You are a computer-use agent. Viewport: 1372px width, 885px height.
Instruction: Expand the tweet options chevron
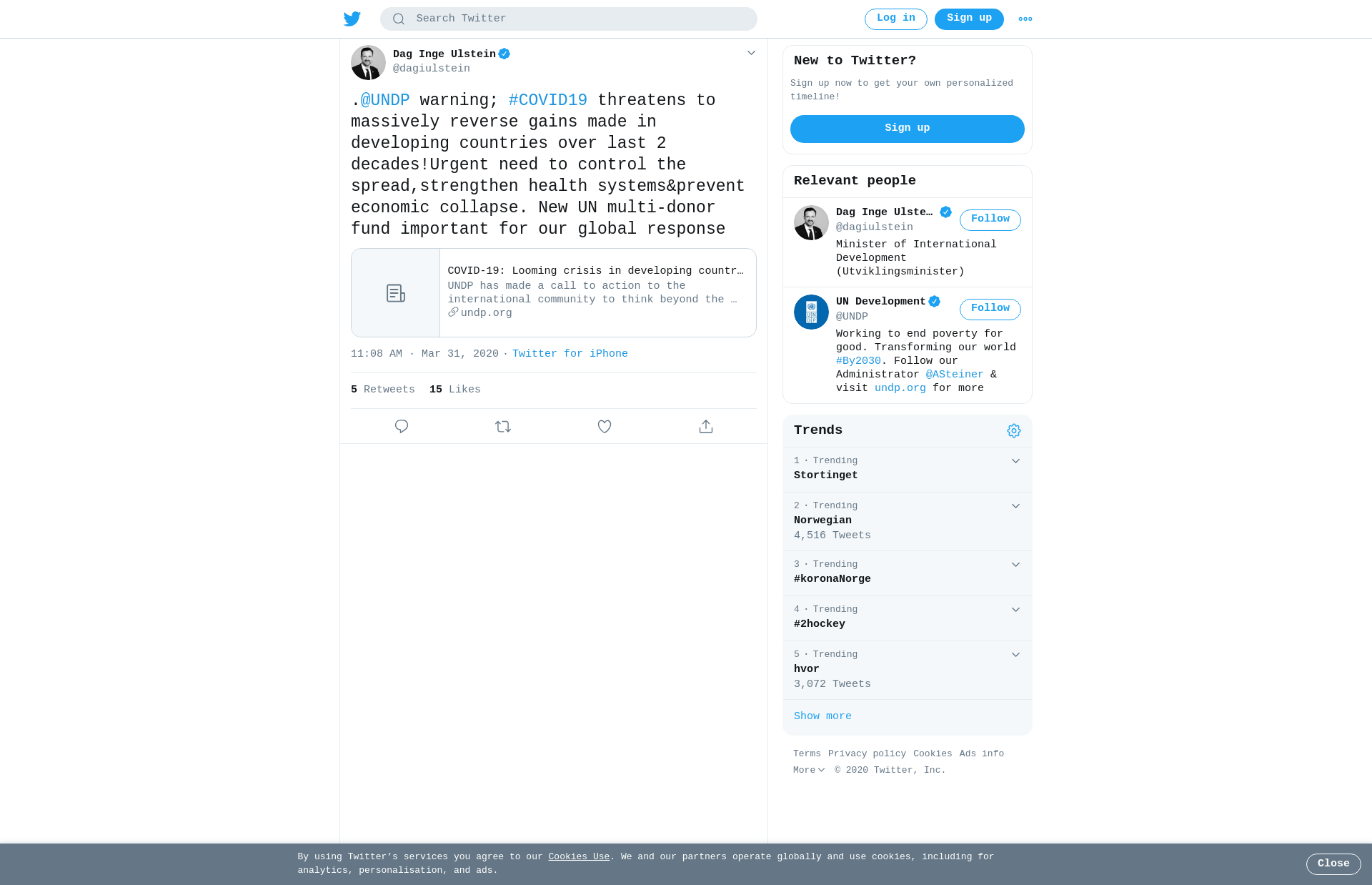[751, 53]
